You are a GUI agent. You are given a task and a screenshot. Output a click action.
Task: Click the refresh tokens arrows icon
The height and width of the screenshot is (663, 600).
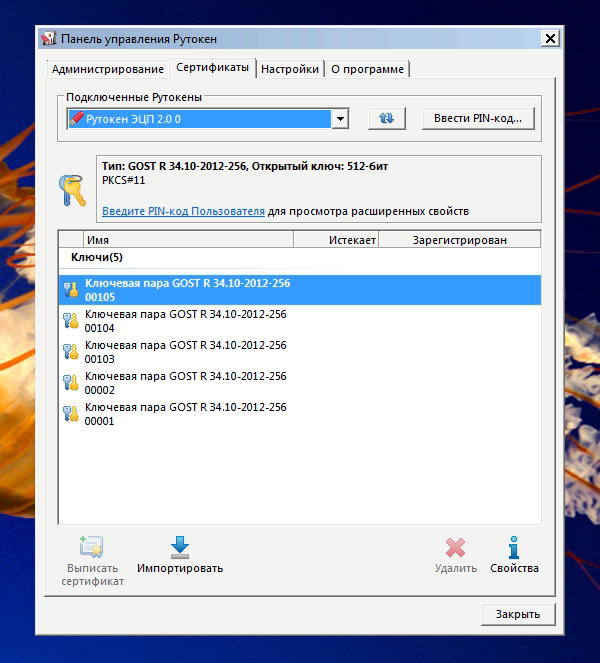(x=386, y=118)
